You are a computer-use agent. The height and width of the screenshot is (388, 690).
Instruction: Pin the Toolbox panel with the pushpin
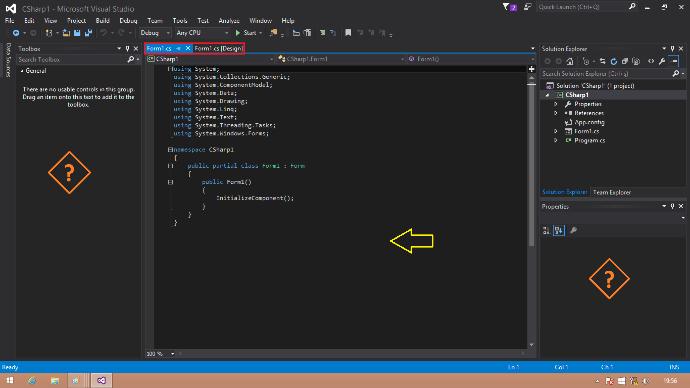[127, 49]
